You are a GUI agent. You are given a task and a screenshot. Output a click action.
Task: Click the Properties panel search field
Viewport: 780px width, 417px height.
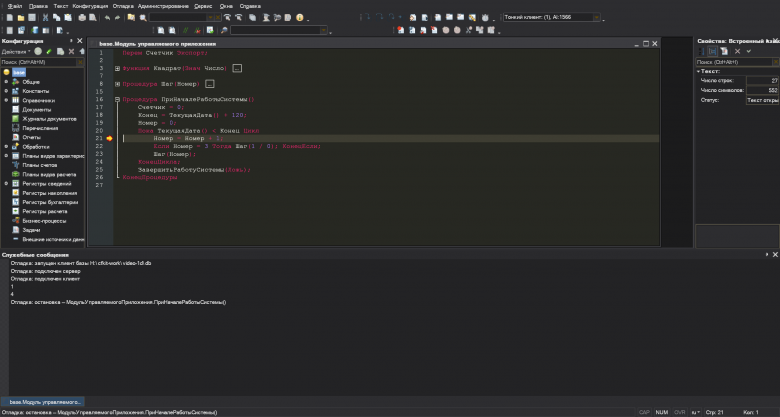733,62
